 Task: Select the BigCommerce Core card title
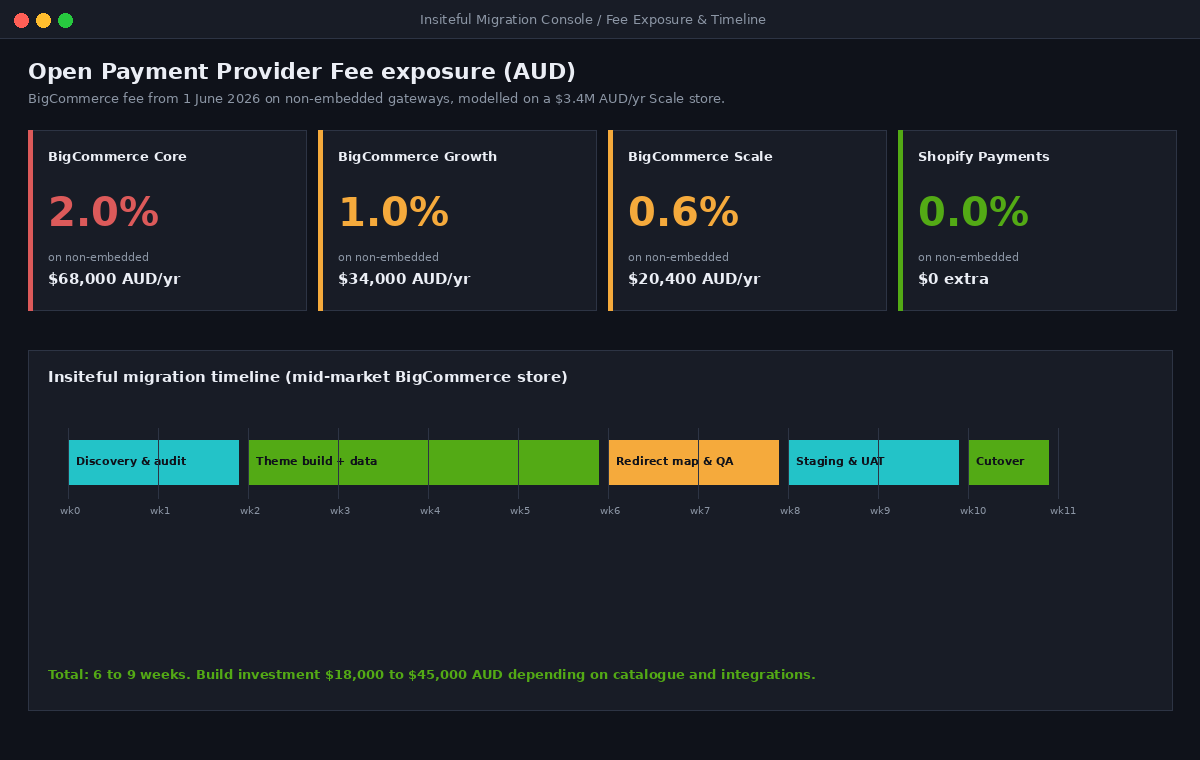click(117, 157)
